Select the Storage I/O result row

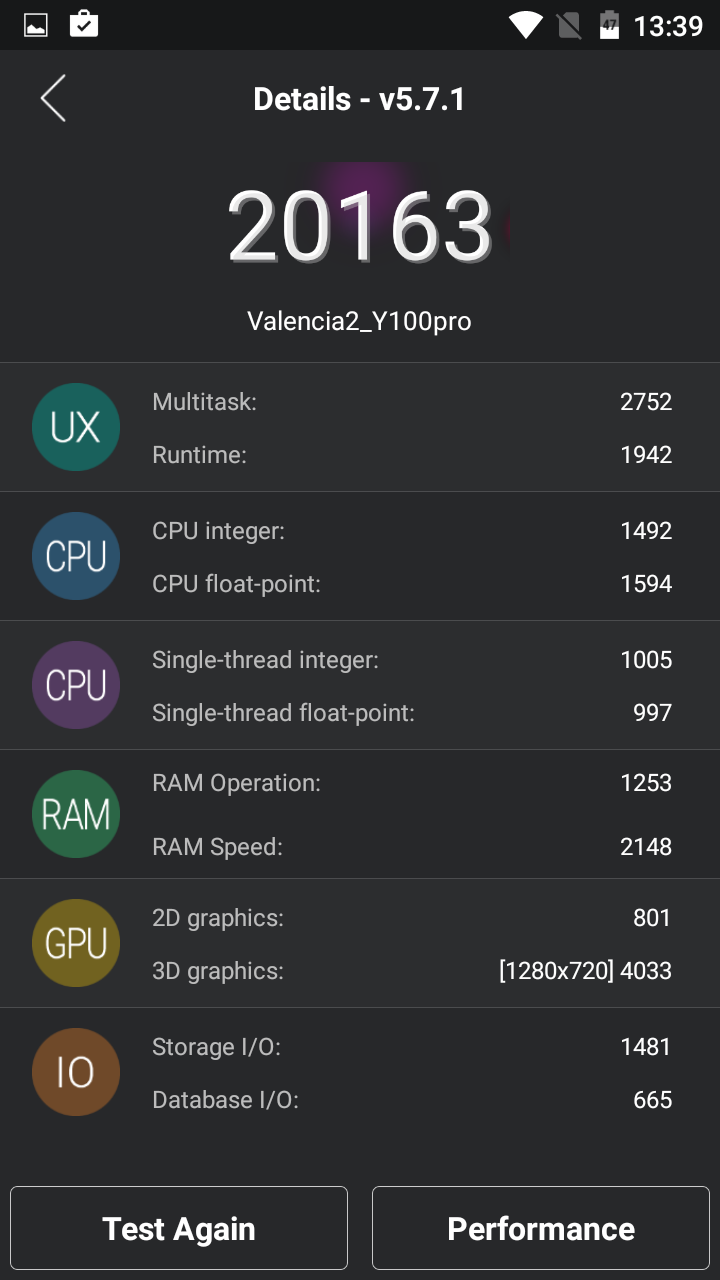coord(411,1047)
